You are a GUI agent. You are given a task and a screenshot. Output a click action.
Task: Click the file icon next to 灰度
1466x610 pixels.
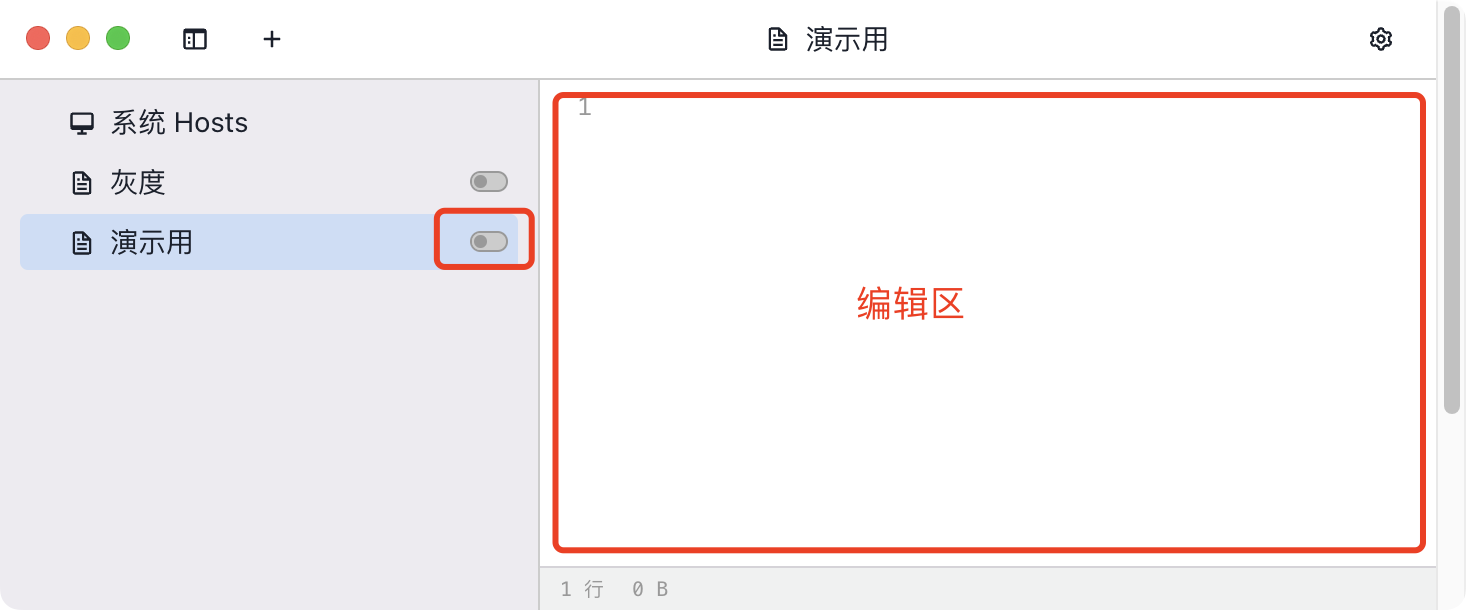coord(82,183)
